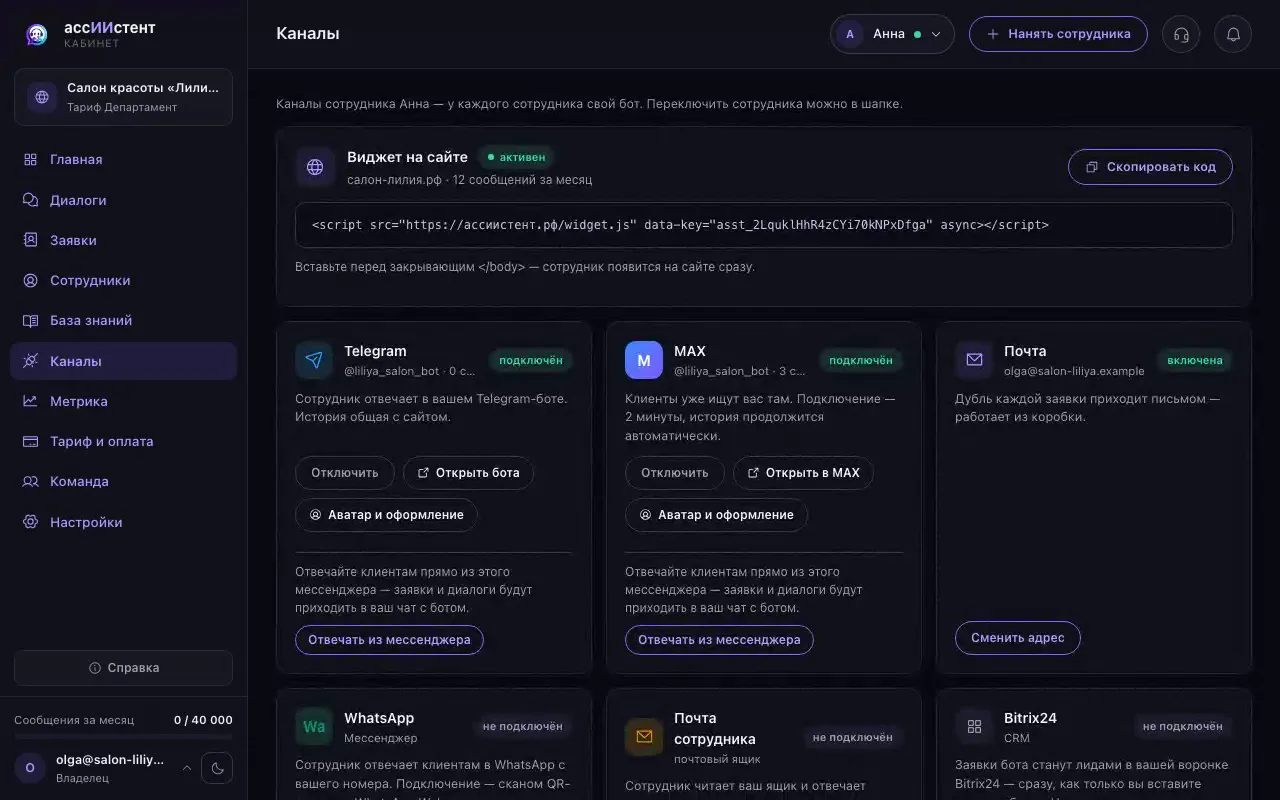This screenshot has width=1280, height=800.
Task: Open the Салон красоты «Лилия» workspace selector
Action: coord(123,97)
